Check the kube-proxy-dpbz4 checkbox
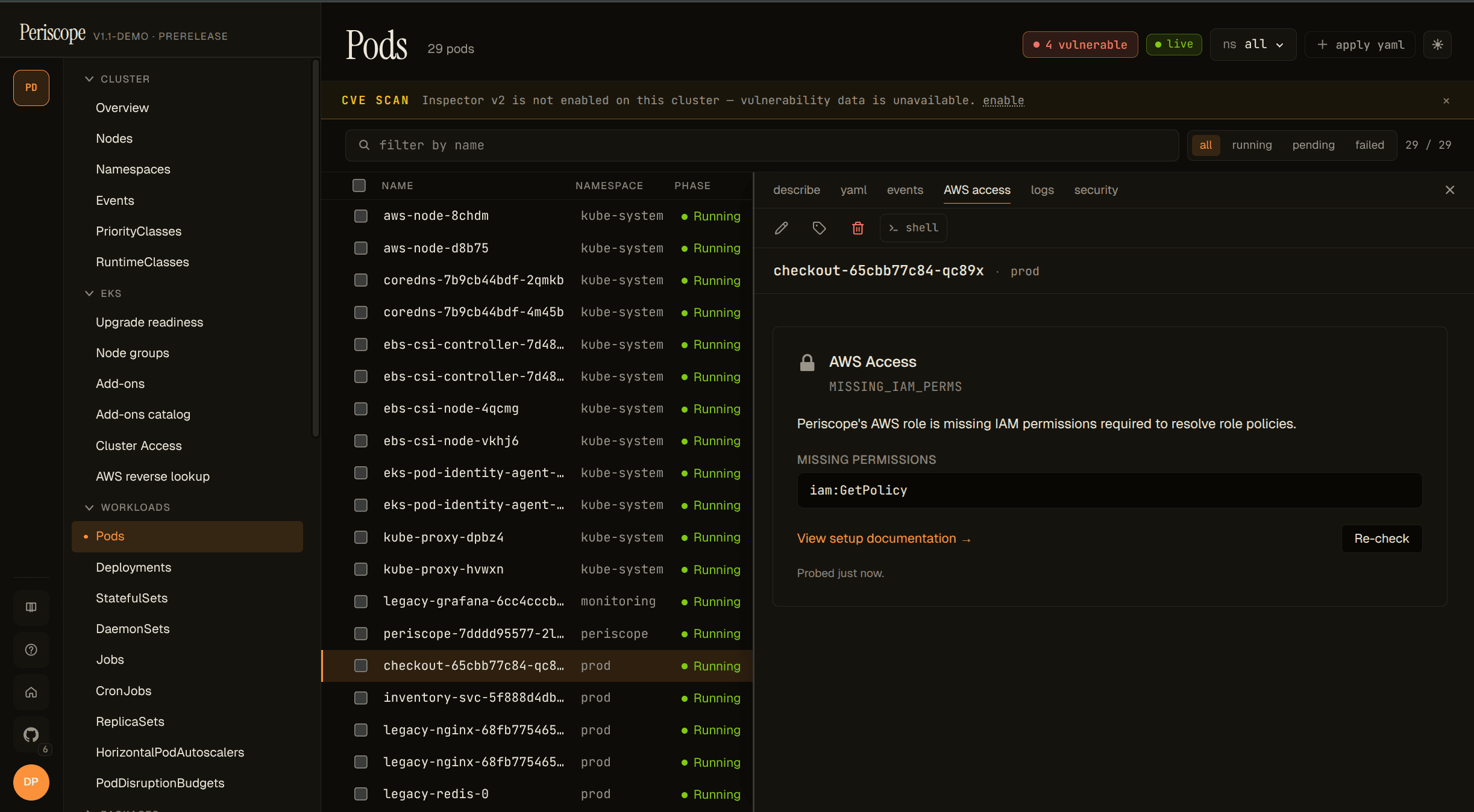 pyautogui.click(x=361, y=537)
